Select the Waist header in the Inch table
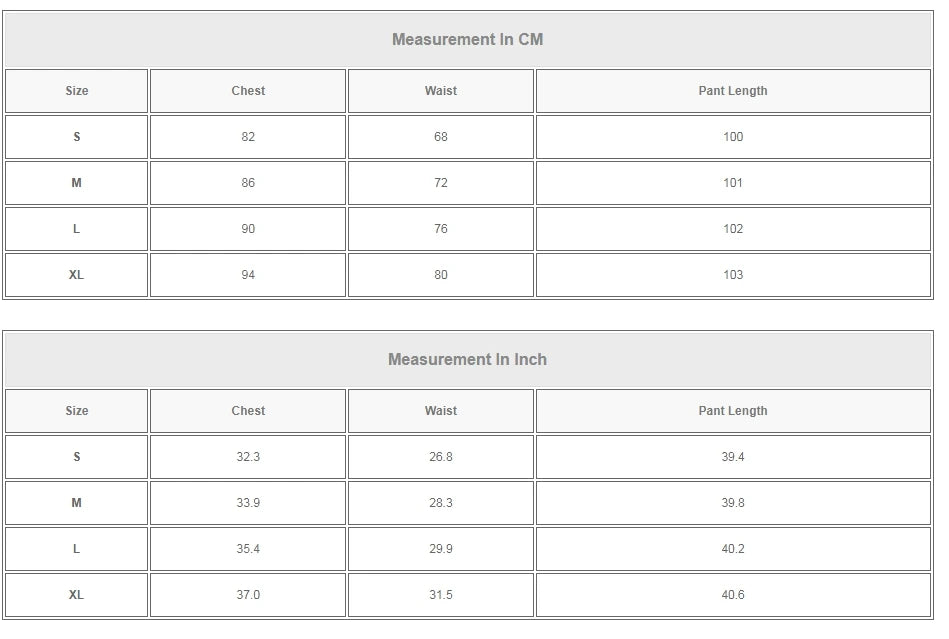The height and width of the screenshot is (639, 949). [x=440, y=411]
